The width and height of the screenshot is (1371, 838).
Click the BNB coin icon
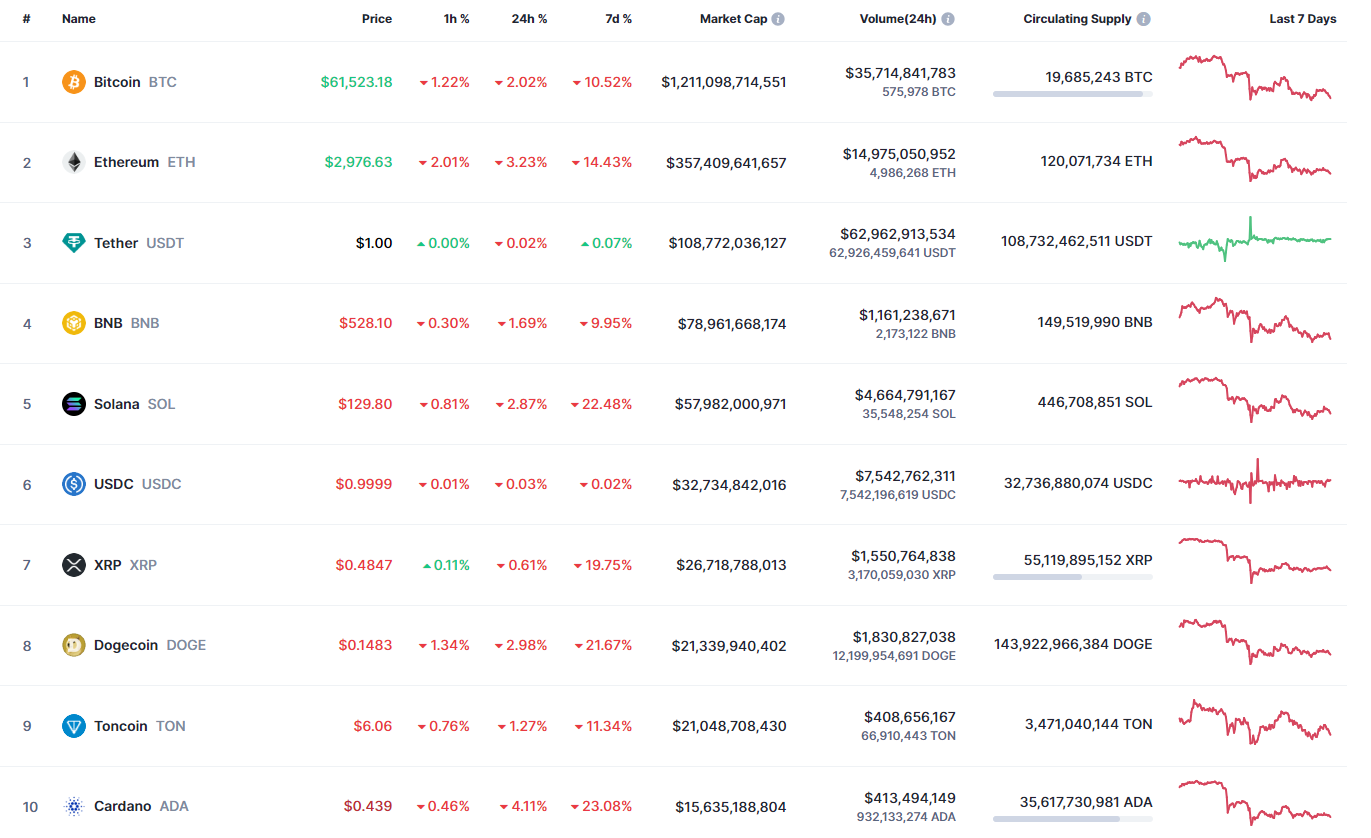(x=74, y=323)
